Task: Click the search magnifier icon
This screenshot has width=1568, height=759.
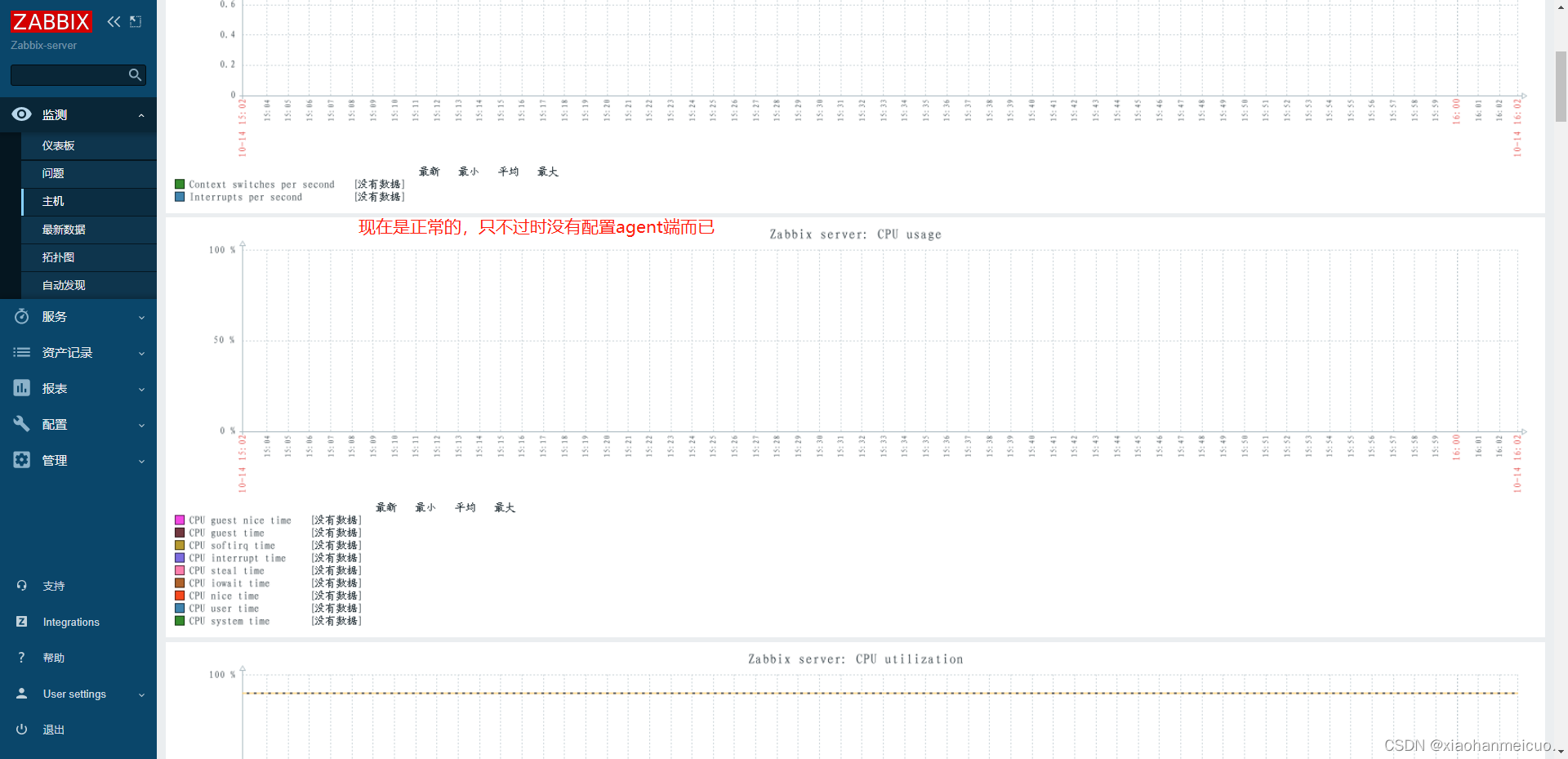Action: tap(135, 75)
